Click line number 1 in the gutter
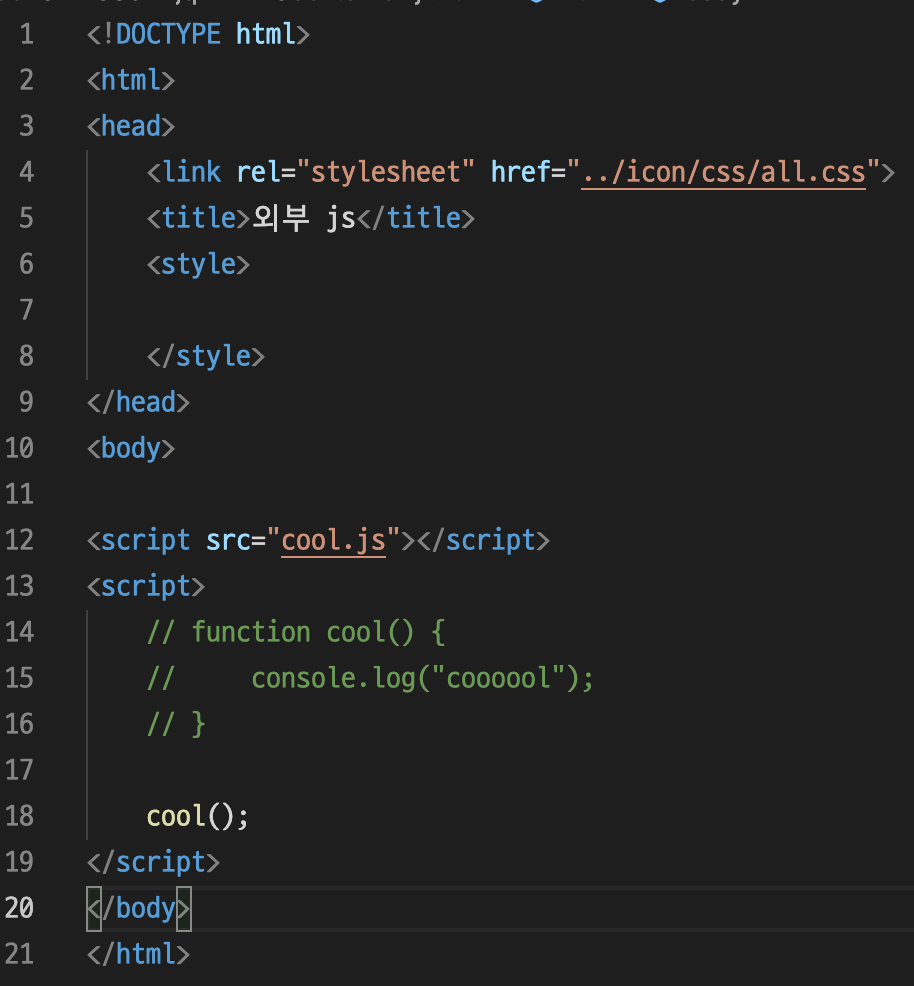The width and height of the screenshot is (914, 986). [x=26, y=34]
